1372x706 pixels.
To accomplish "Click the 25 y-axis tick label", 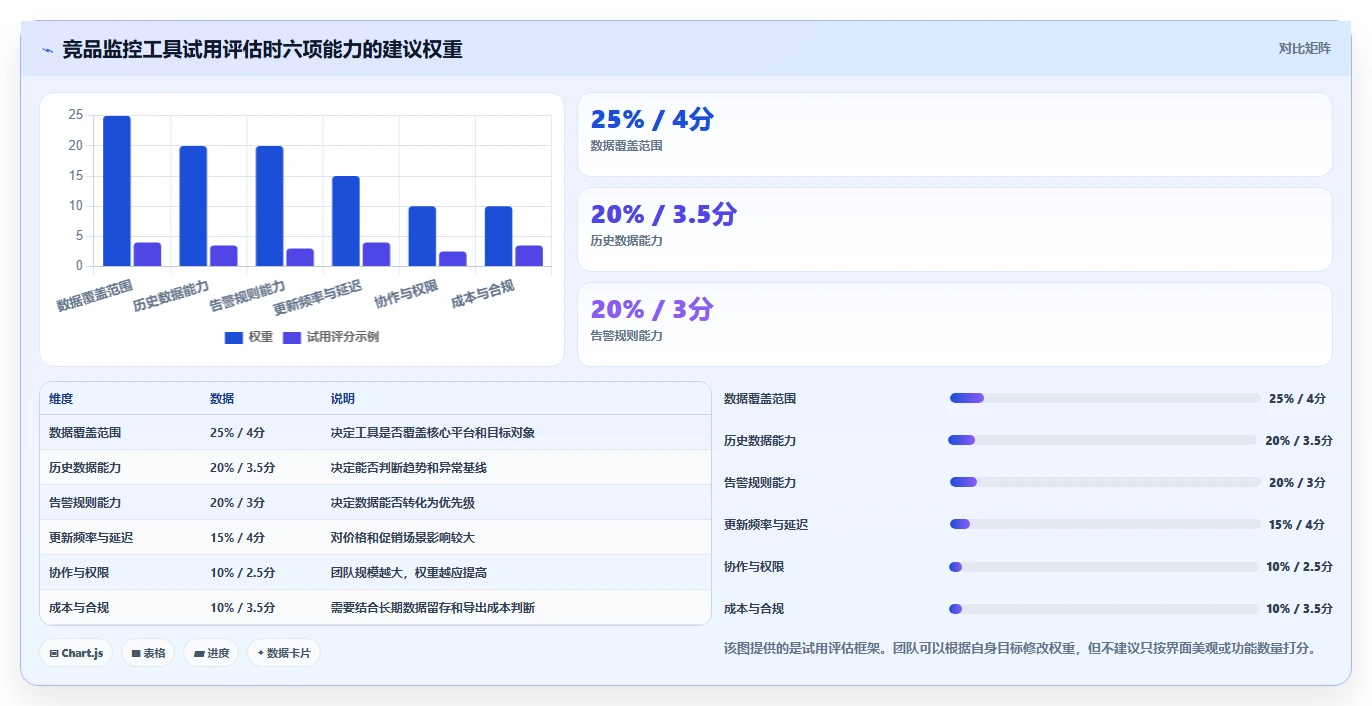I will [x=76, y=115].
